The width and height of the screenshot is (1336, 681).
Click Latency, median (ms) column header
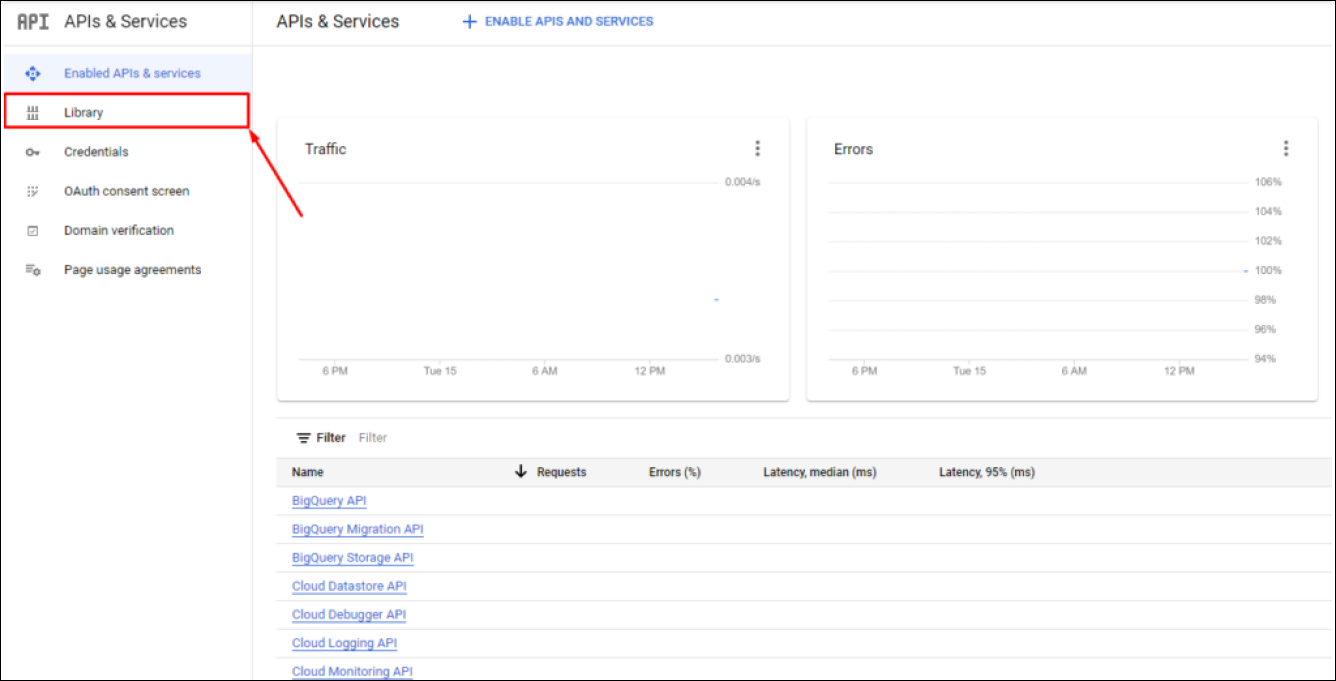pos(820,472)
